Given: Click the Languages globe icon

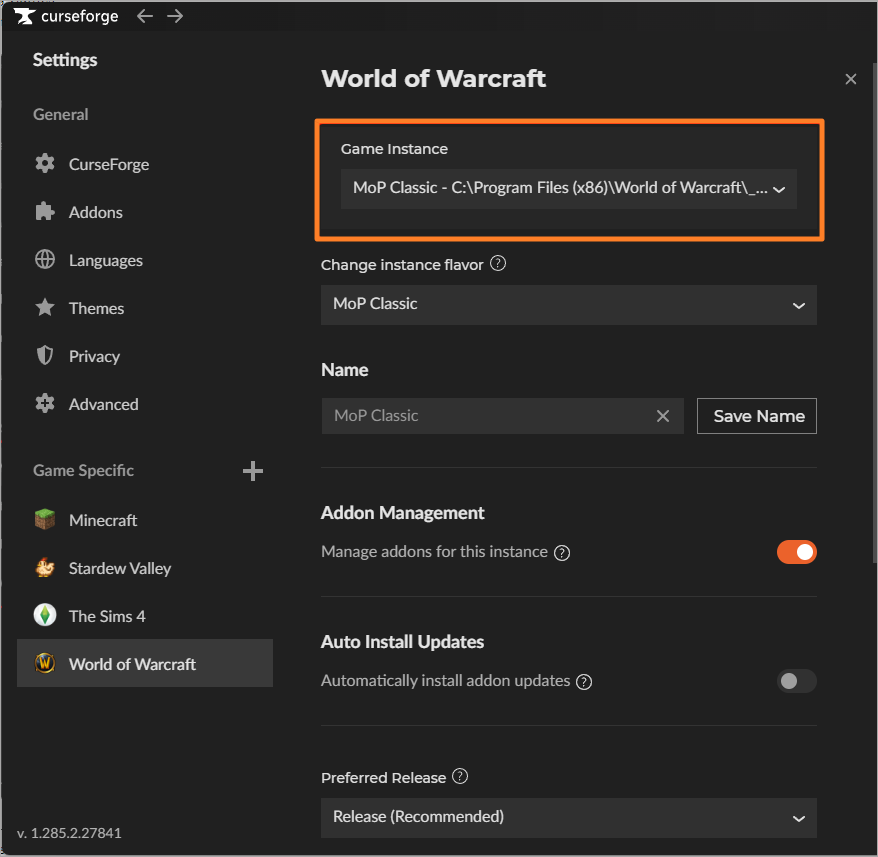Looking at the screenshot, I should coord(45,260).
